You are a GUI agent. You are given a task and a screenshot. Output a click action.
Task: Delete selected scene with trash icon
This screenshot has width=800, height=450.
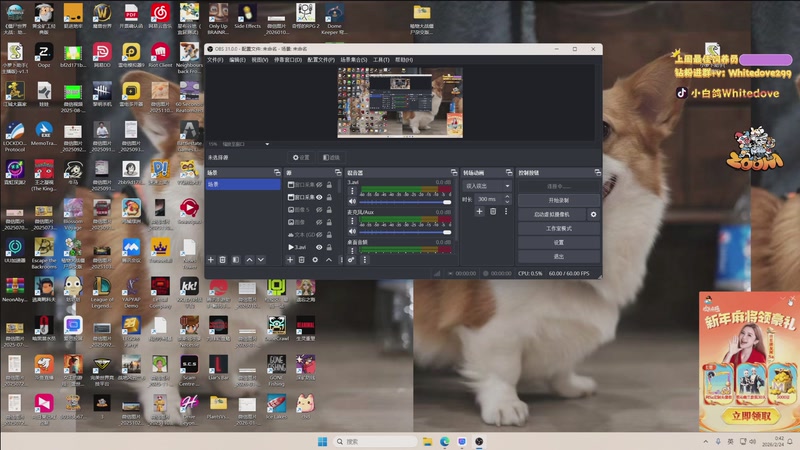coord(222,260)
